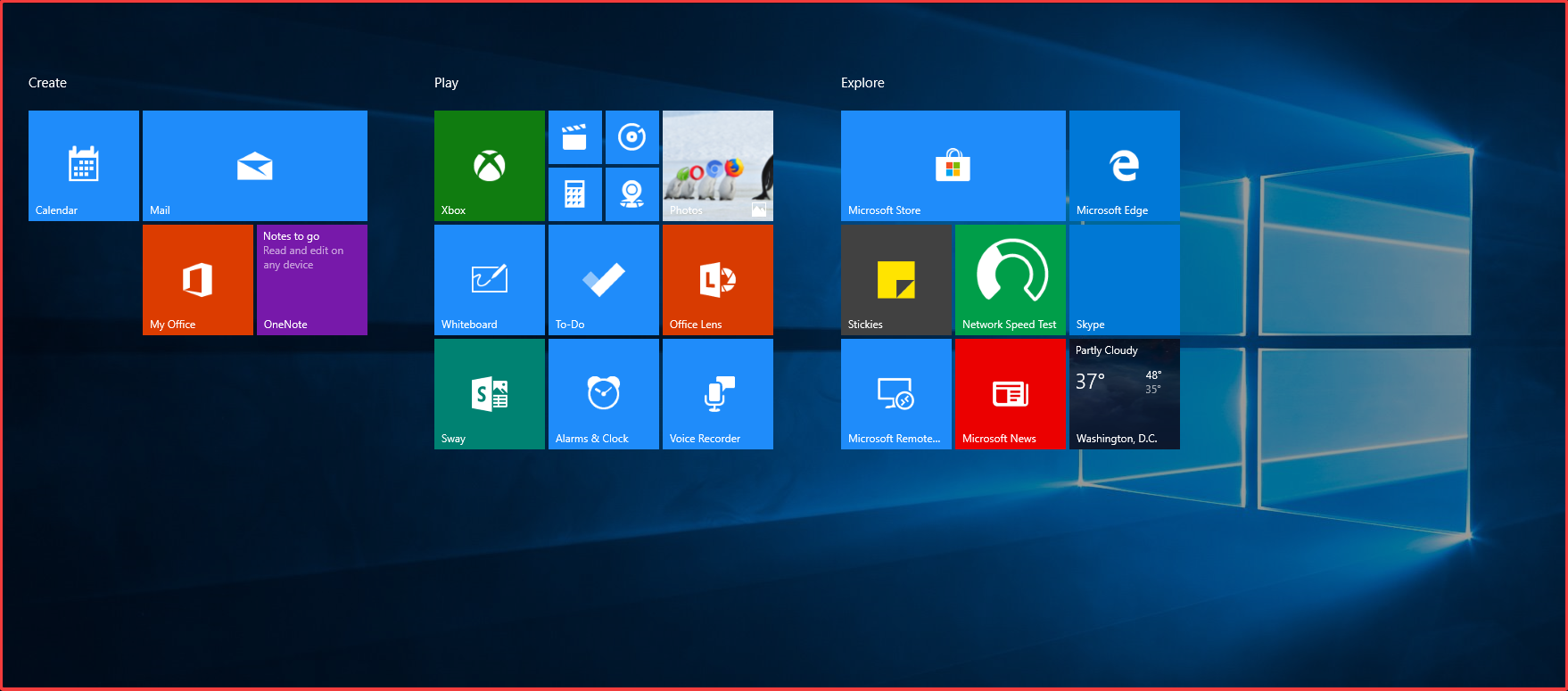The image size is (1568, 691).
Task: Launch Voice Recorder tile
Action: point(717,394)
